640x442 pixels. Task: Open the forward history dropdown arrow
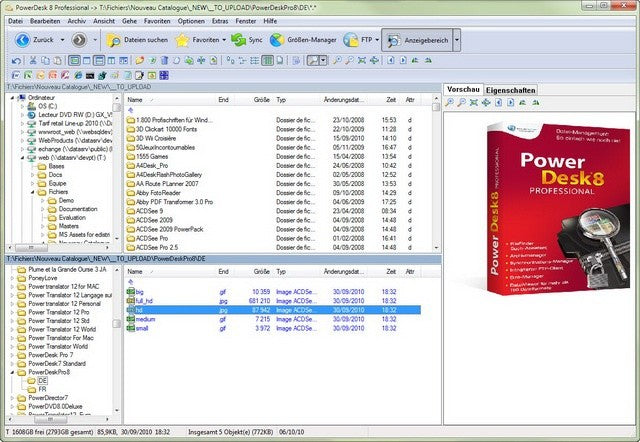coord(95,40)
